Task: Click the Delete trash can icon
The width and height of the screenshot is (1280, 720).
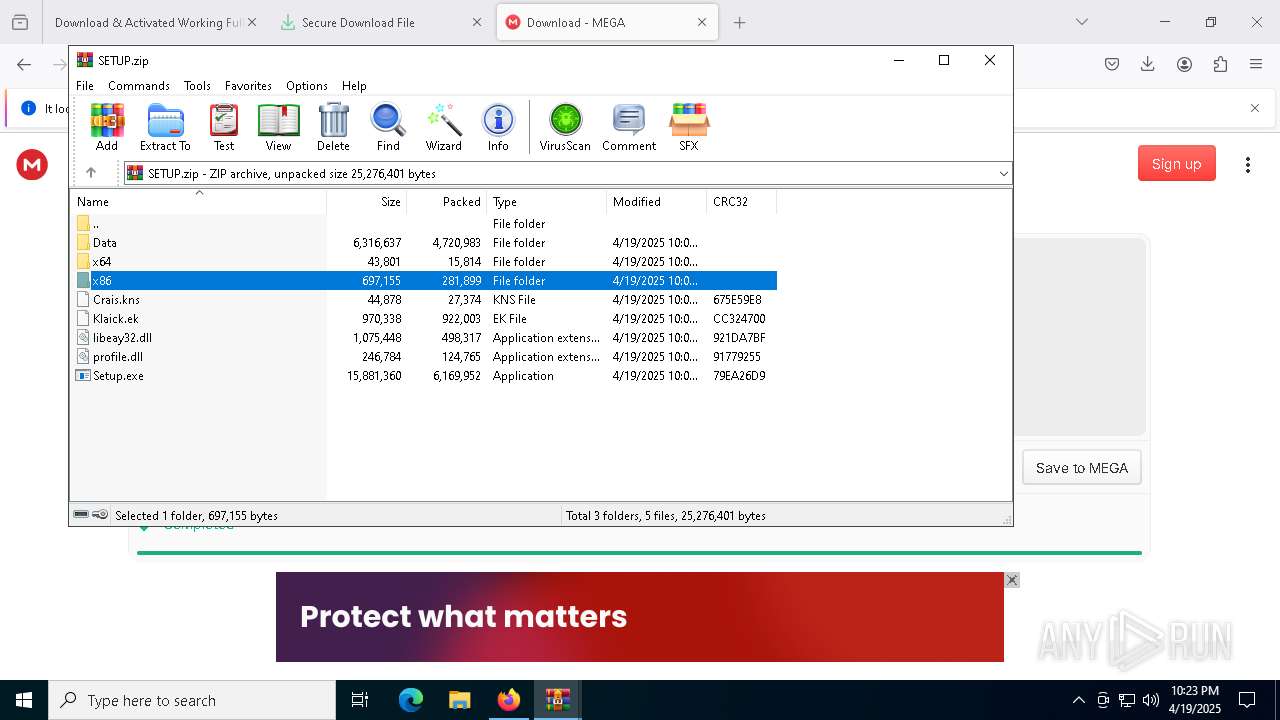Action: pyautogui.click(x=333, y=127)
